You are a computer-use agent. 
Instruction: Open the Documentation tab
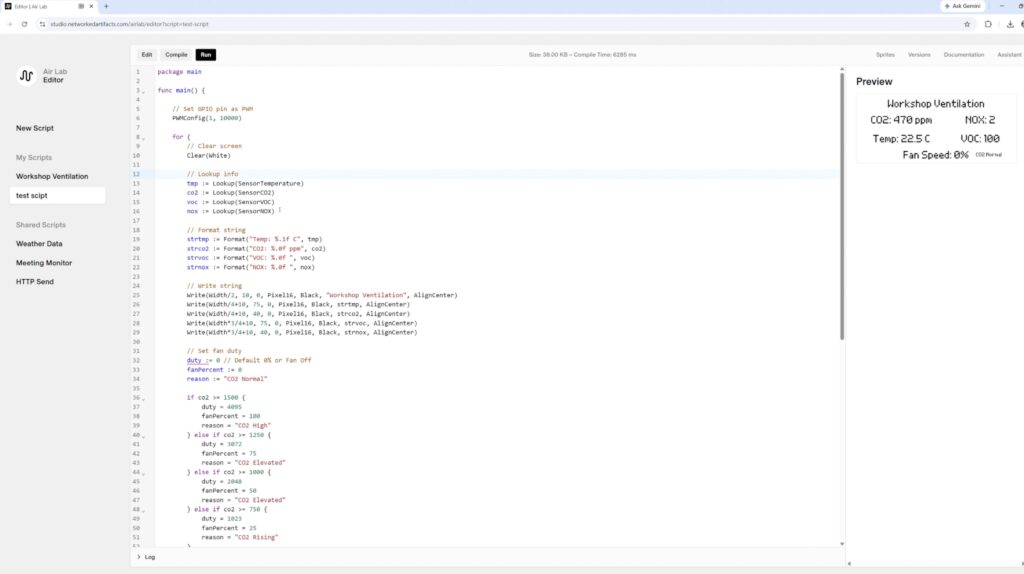963,55
